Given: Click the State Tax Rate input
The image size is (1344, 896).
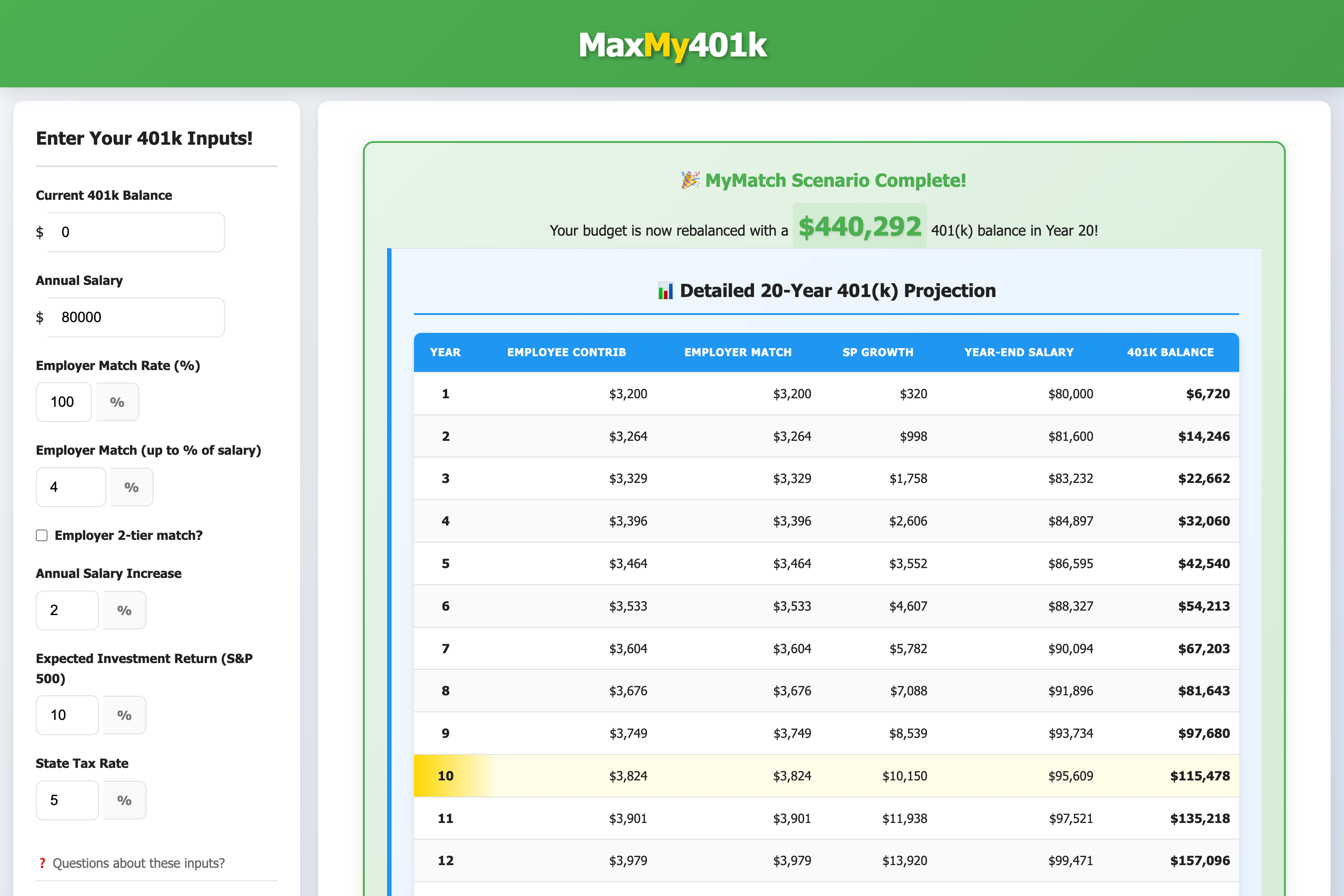Looking at the screenshot, I should click(67, 800).
